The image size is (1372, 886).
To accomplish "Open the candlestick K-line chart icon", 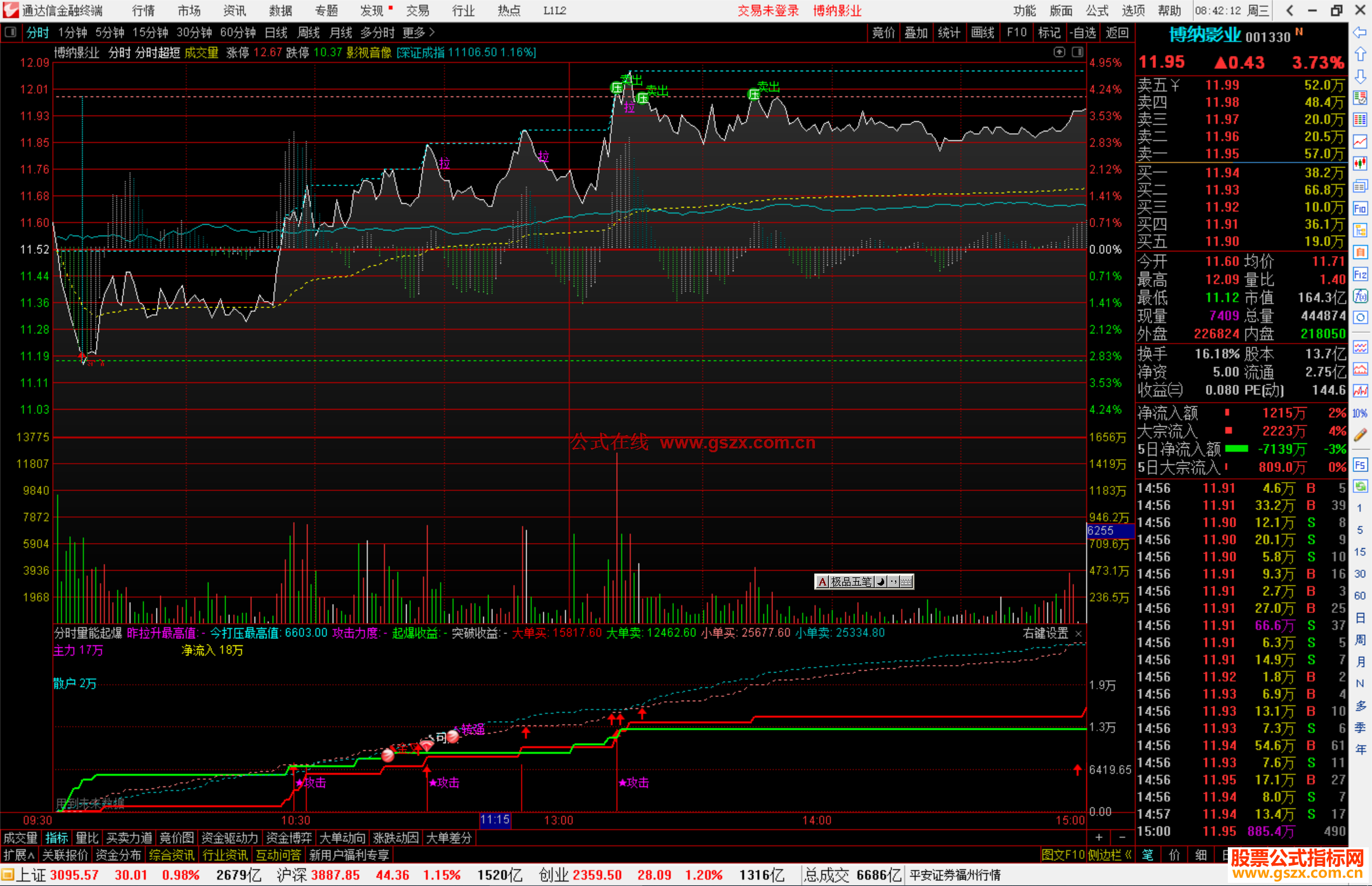I will [1360, 163].
